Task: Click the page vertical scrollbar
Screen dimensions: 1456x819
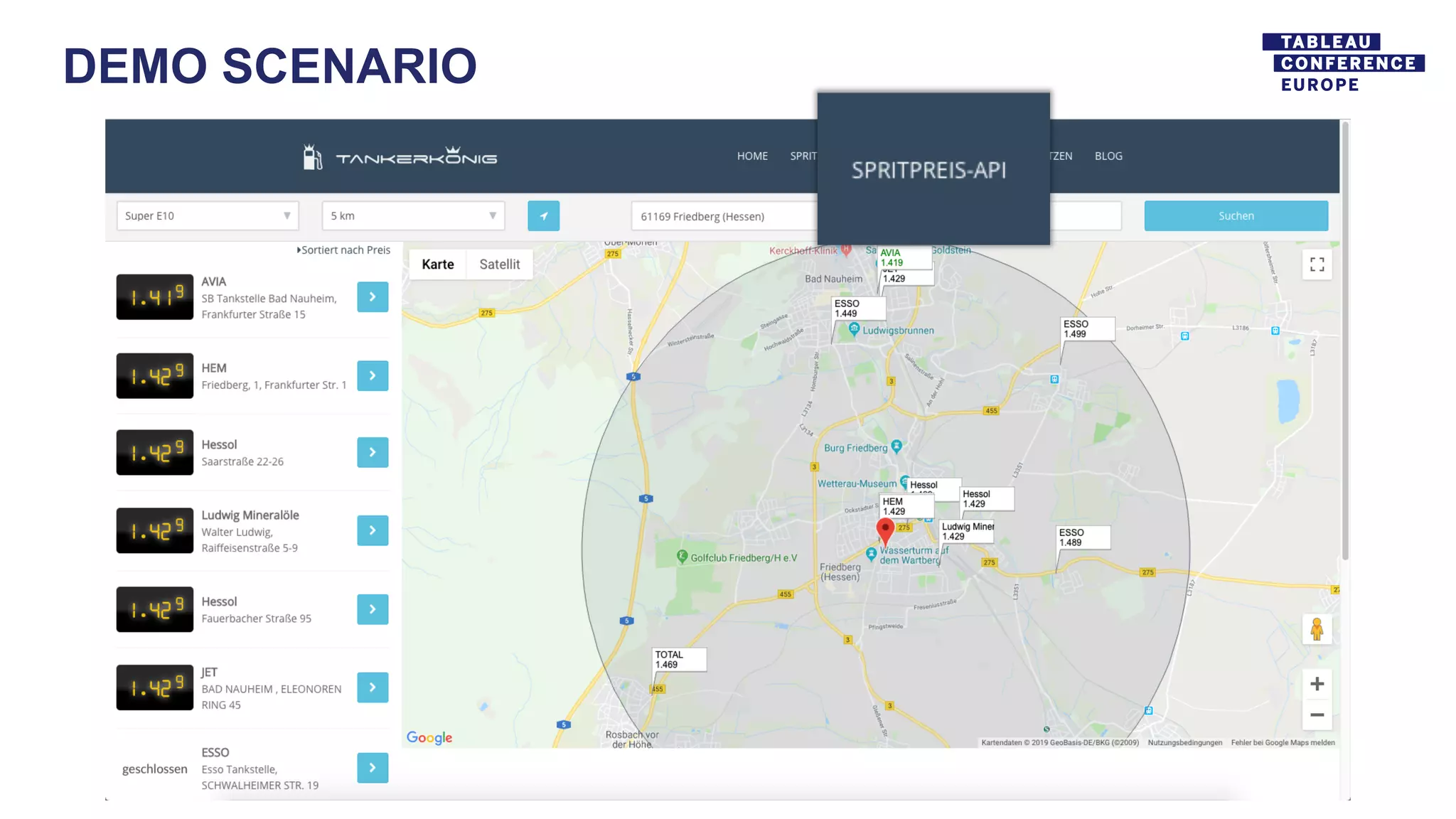Action: [1344, 341]
